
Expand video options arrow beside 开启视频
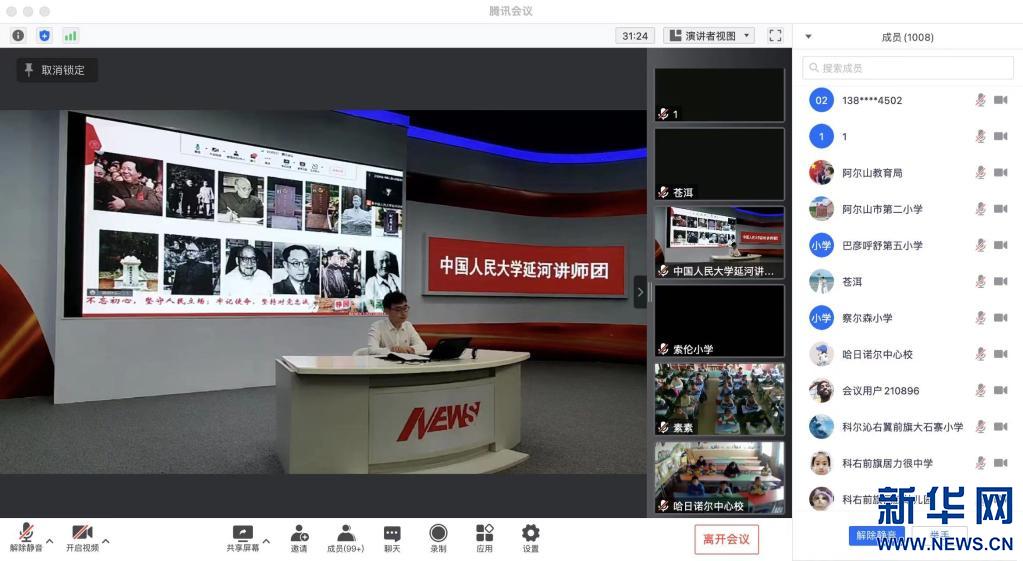106,541
